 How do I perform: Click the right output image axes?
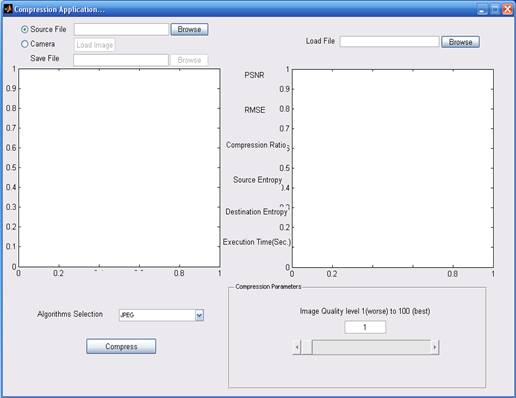[x=393, y=168]
